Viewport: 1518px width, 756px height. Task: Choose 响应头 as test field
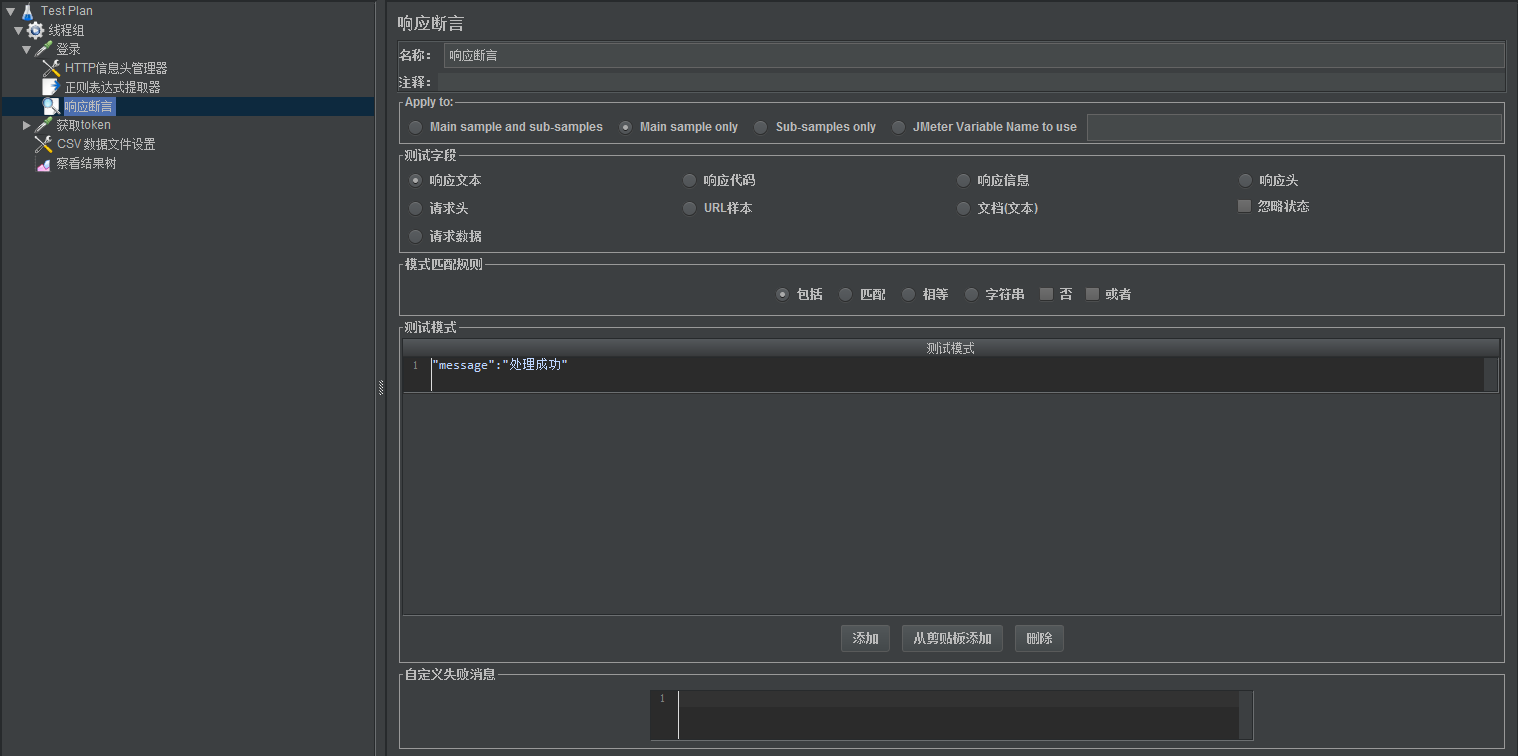[x=1268, y=180]
